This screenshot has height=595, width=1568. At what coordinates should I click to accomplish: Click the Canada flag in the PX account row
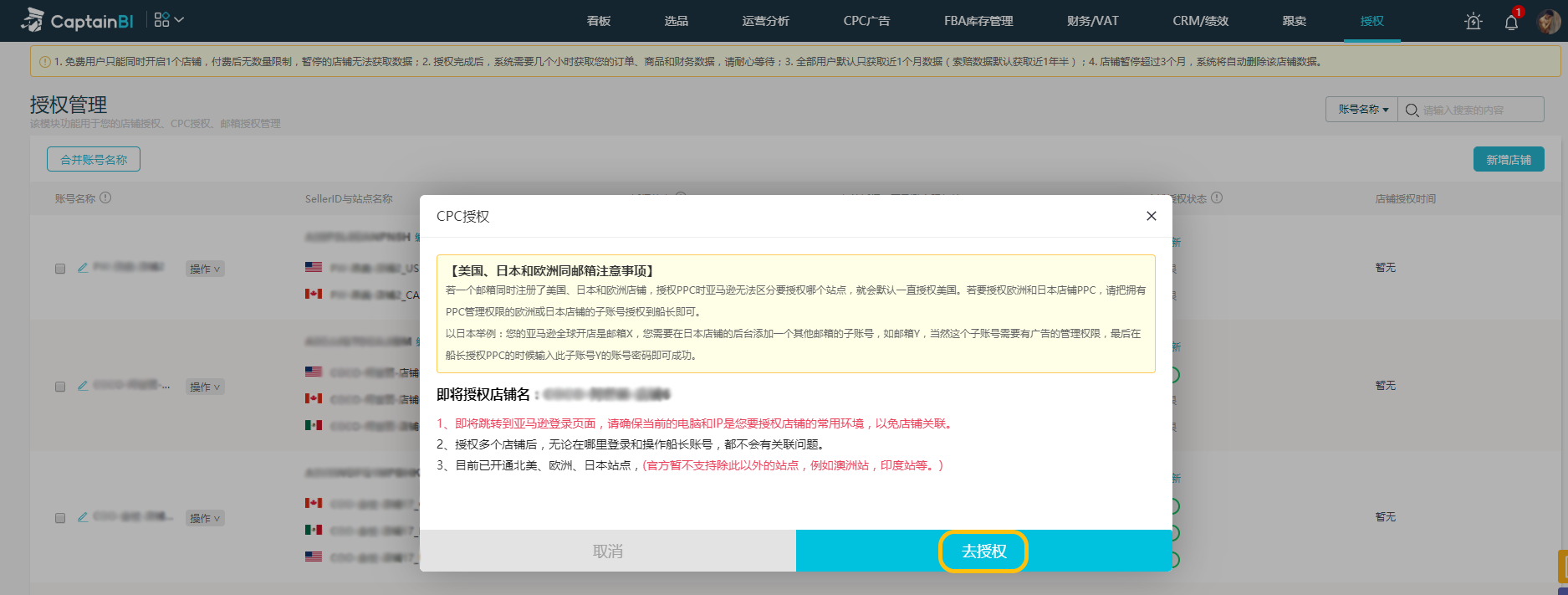[x=314, y=294]
